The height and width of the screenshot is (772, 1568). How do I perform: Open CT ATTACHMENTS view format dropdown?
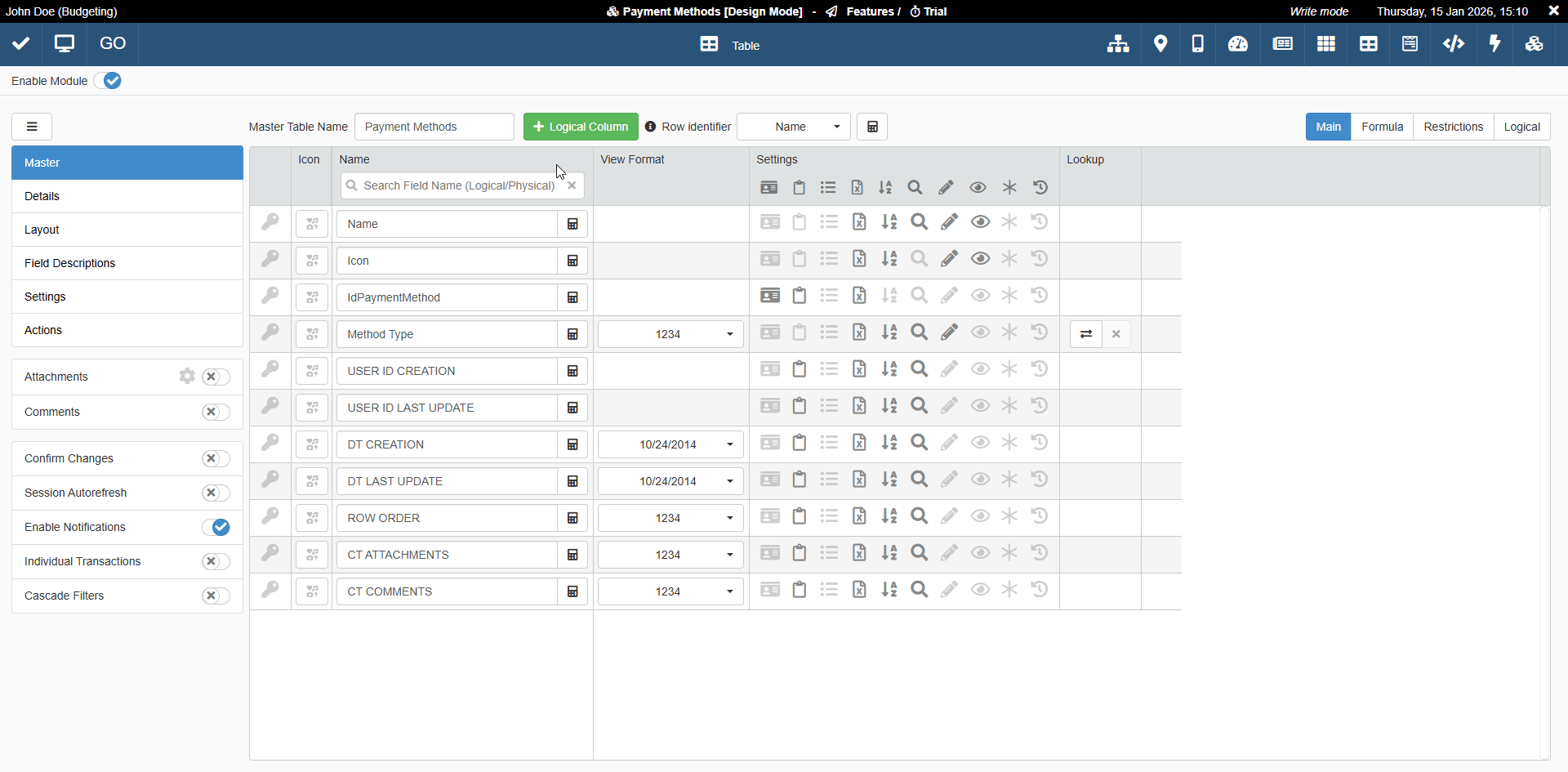pyautogui.click(x=670, y=555)
